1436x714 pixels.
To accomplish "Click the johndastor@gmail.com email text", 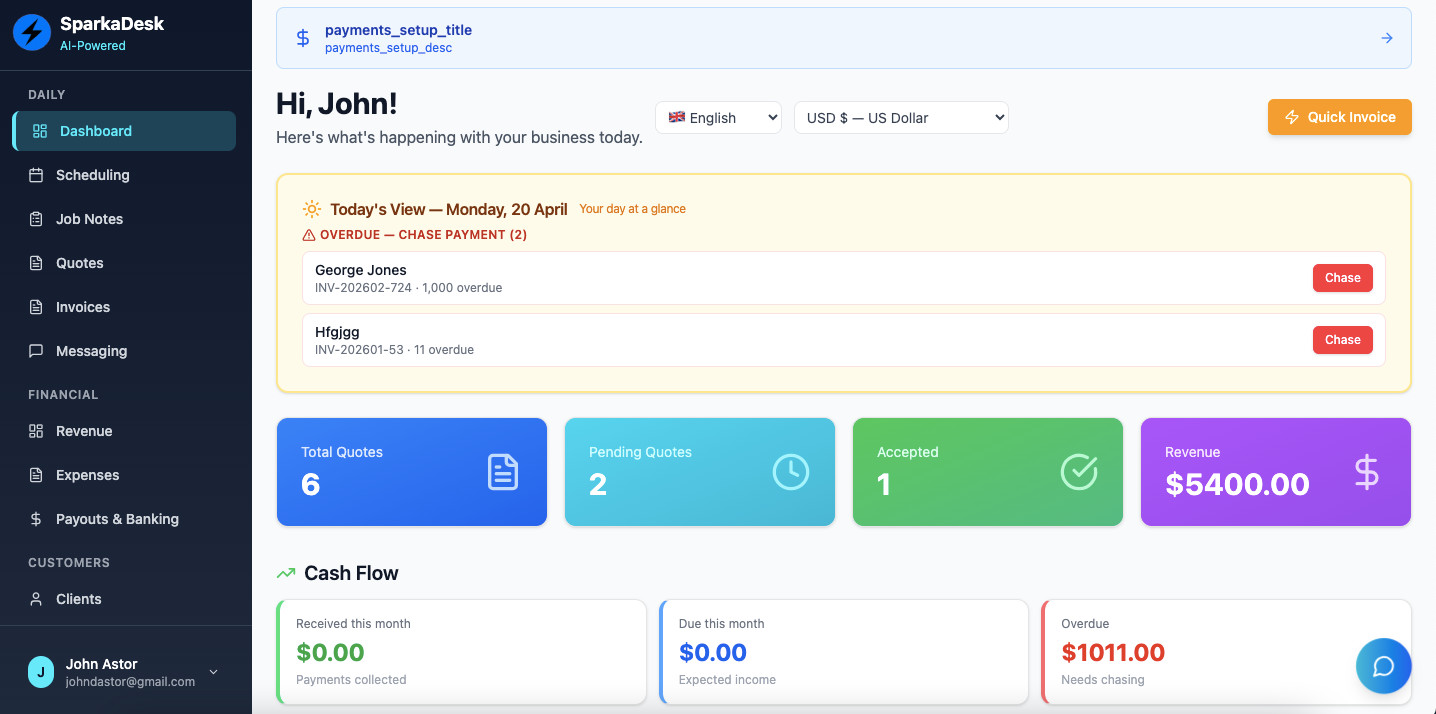I will click(x=130, y=682).
